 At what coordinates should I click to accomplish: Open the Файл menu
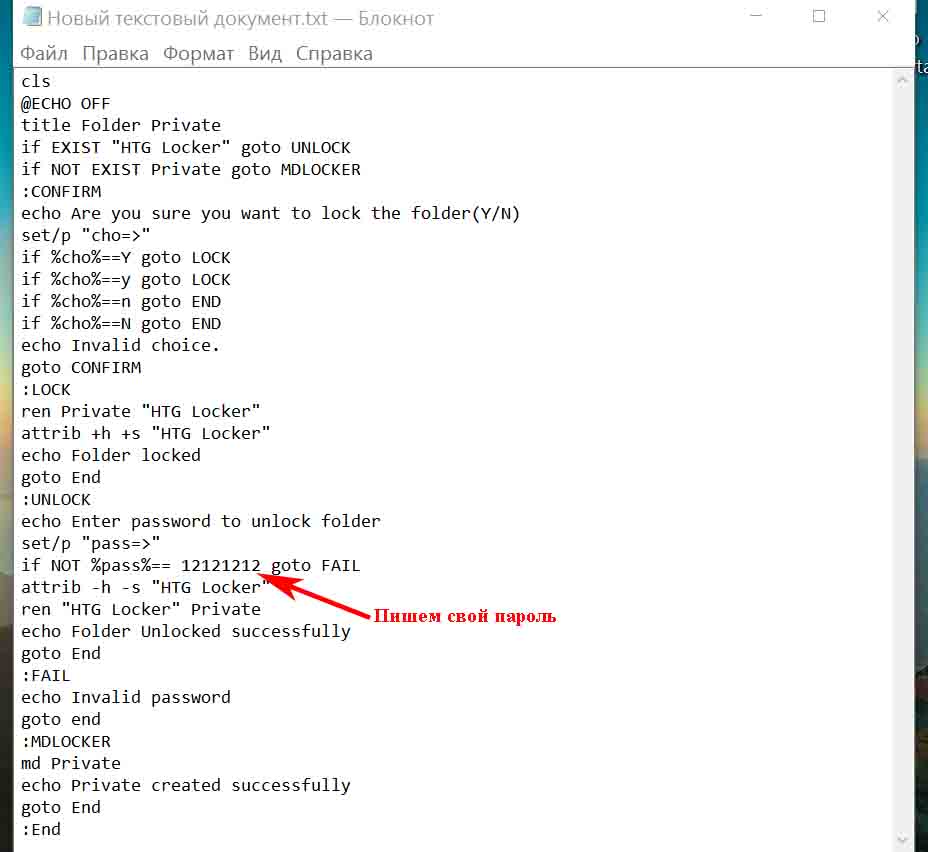(44, 54)
